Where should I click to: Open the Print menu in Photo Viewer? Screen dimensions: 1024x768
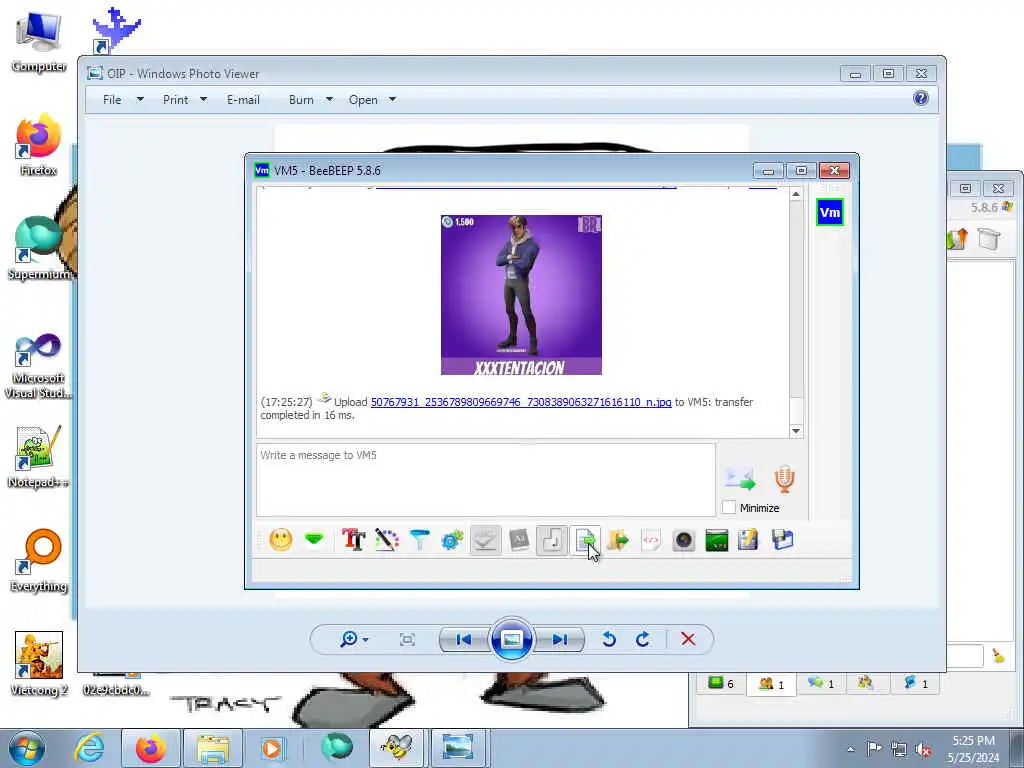176,100
